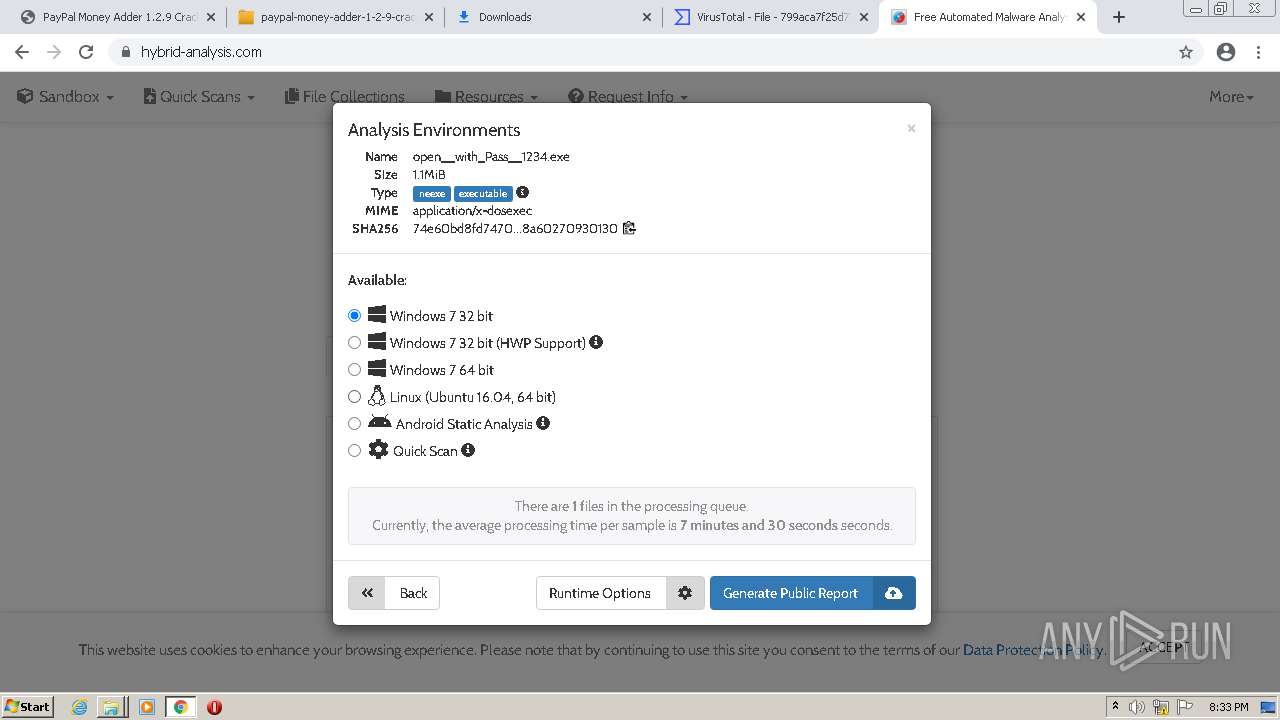Select Windows 7 32 bit (HWP Support)
Screen dimensions: 1280x720
click(354, 342)
